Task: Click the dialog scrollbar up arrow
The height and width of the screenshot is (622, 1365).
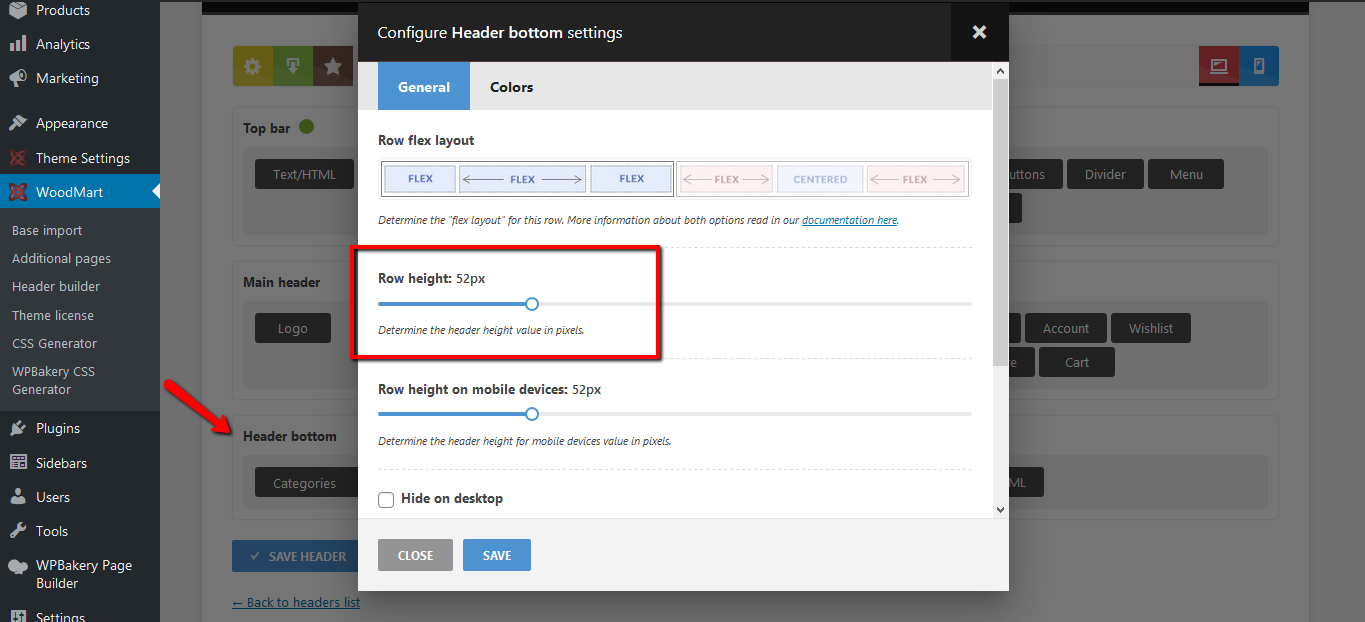Action: (1000, 72)
